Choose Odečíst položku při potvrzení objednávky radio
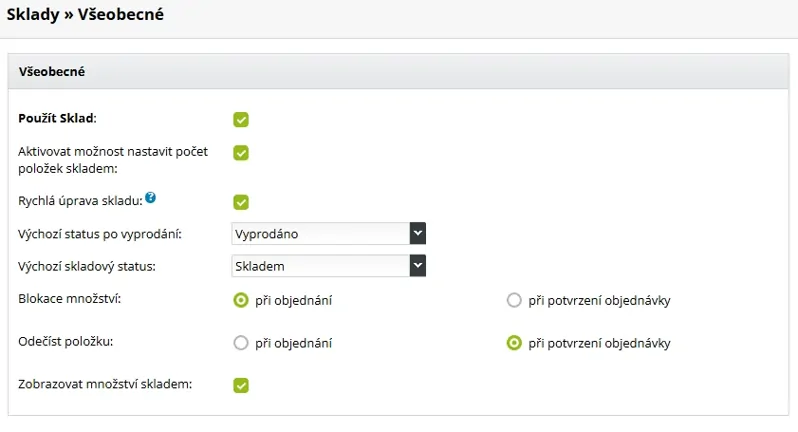Viewport: 798px width, 432px height. pos(514,343)
